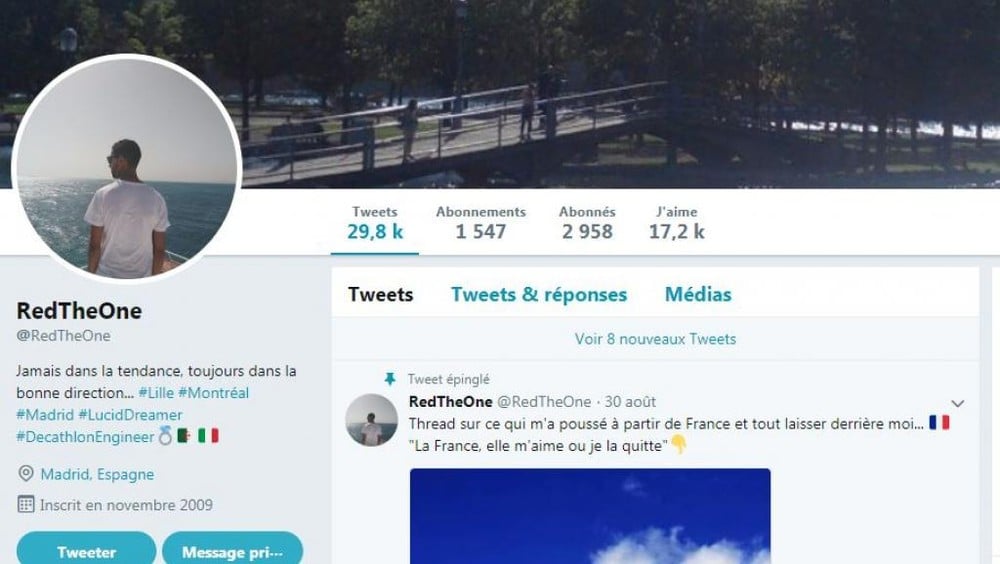The height and width of the screenshot is (564, 1000).
Task: Click the calendar icon next to join date
Action: click(x=26, y=504)
